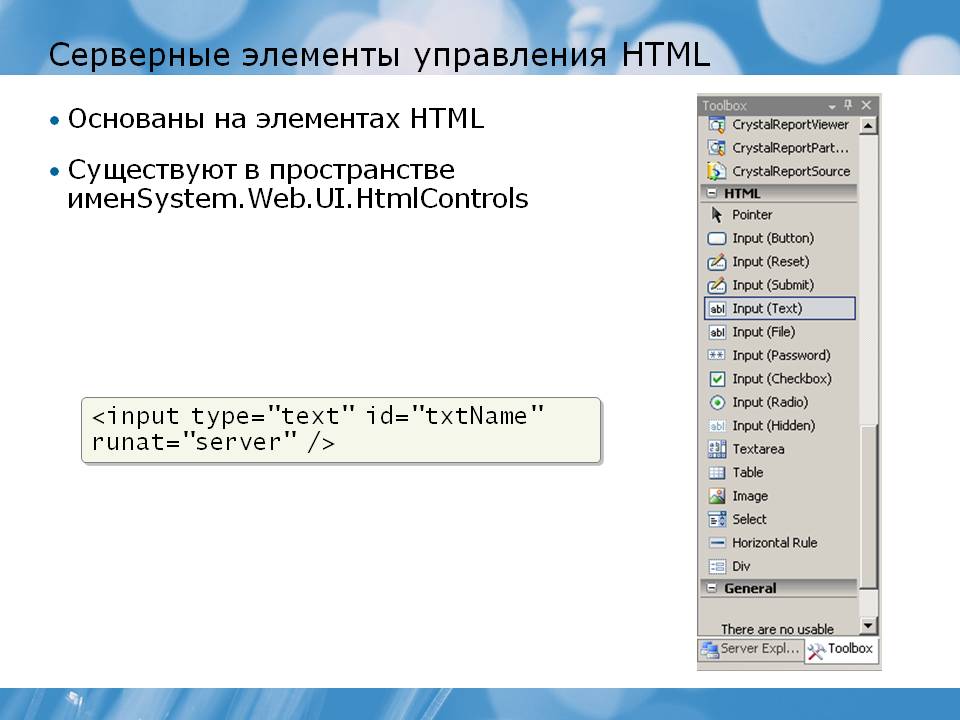Click the Input (Submit) icon
960x720 pixels.
(716, 285)
